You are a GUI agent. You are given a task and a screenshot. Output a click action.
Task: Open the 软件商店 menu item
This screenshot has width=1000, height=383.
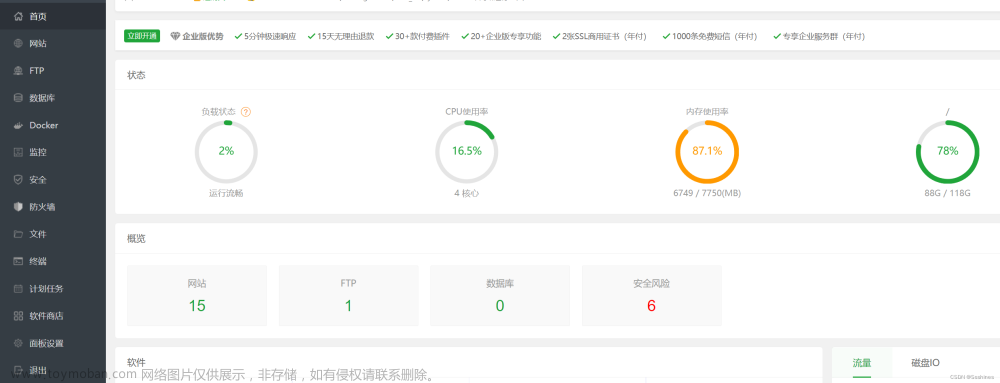coord(53,316)
